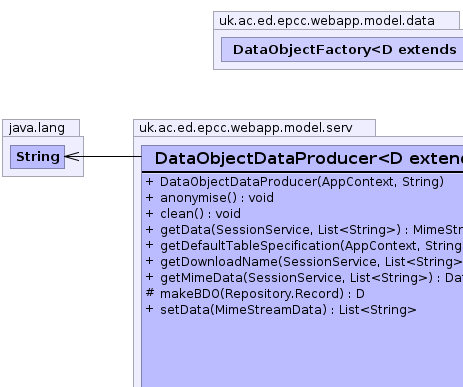The width and height of the screenshot is (463, 387).
Task: Click the DataObjectFactory class box
Action: 342,49
